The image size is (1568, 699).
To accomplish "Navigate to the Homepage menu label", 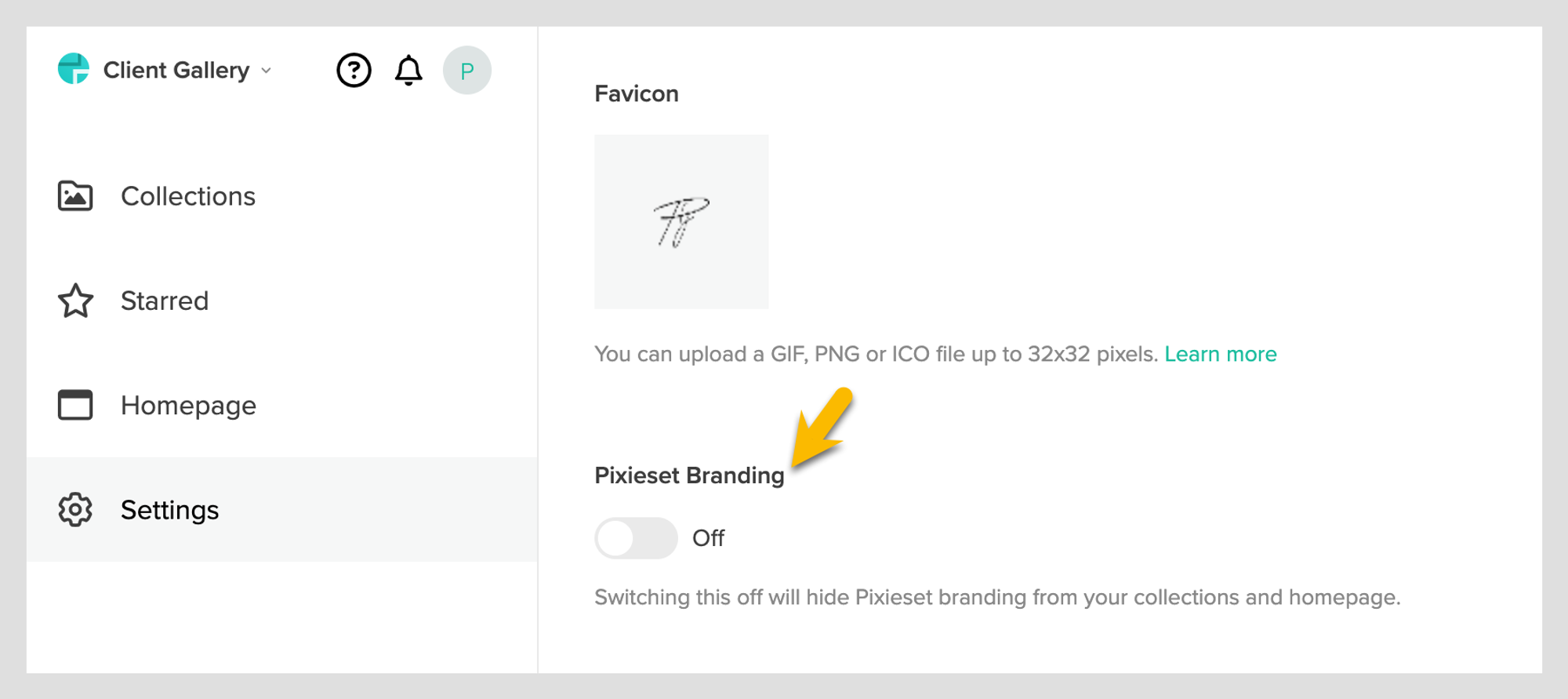I will pyautogui.click(x=188, y=406).
